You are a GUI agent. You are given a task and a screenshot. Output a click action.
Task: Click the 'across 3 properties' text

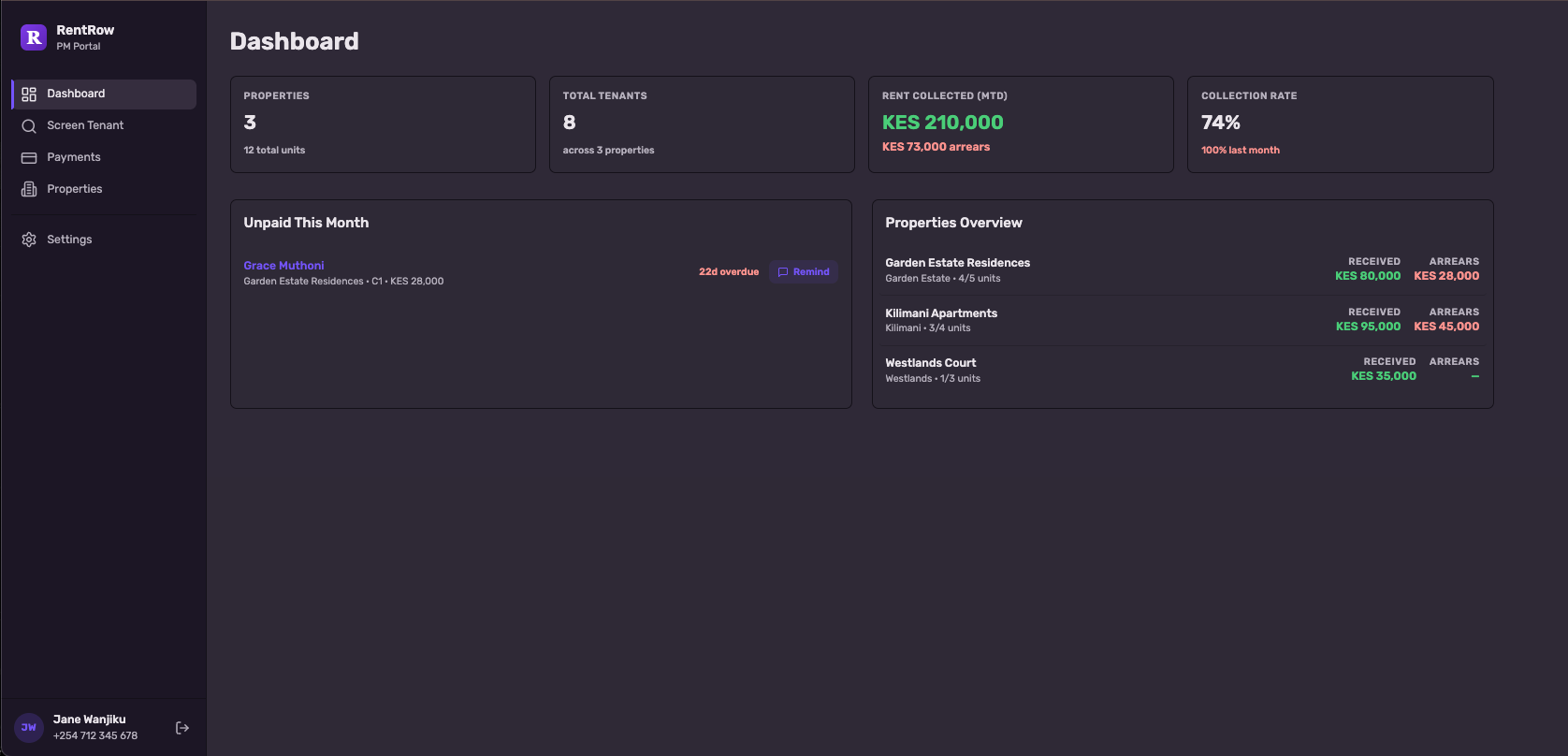tap(608, 151)
